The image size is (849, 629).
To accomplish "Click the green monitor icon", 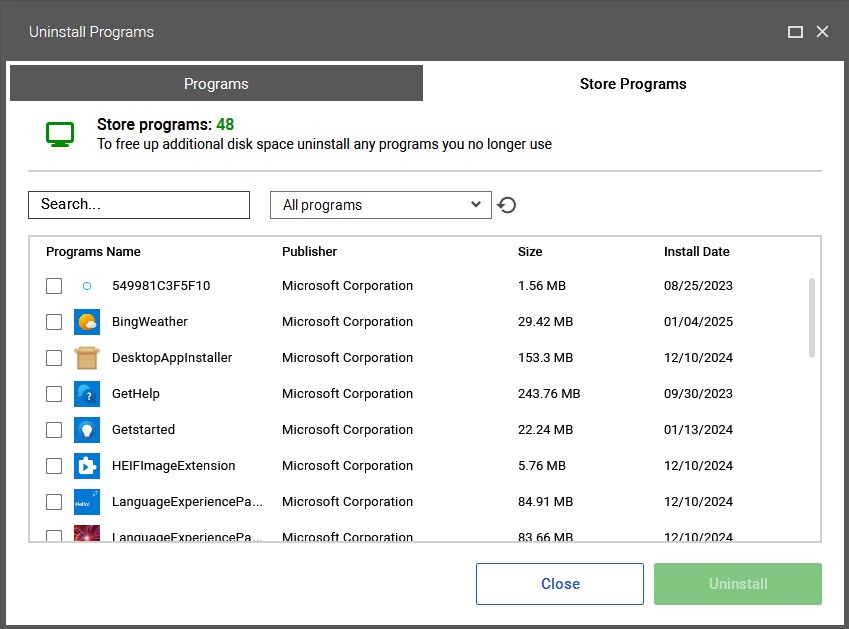I will (x=60, y=134).
